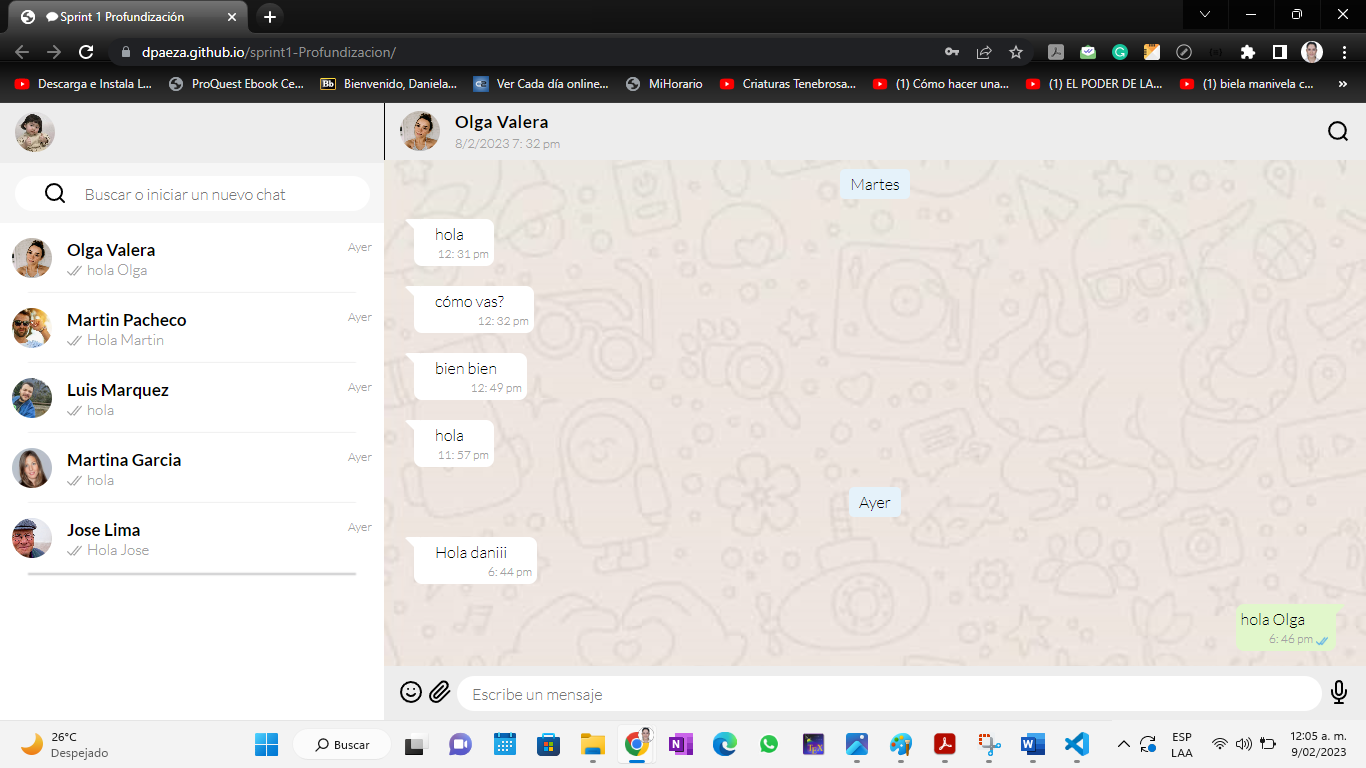Click the magnifier in the chat search bar

click(55, 194)
